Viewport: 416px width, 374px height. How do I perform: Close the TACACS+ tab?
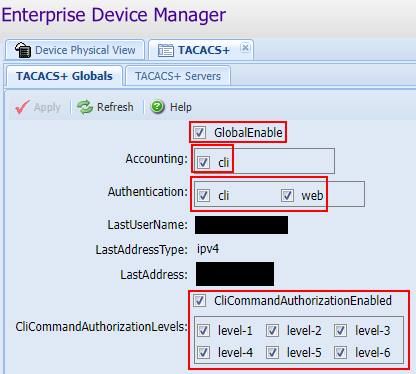[245, 48]
